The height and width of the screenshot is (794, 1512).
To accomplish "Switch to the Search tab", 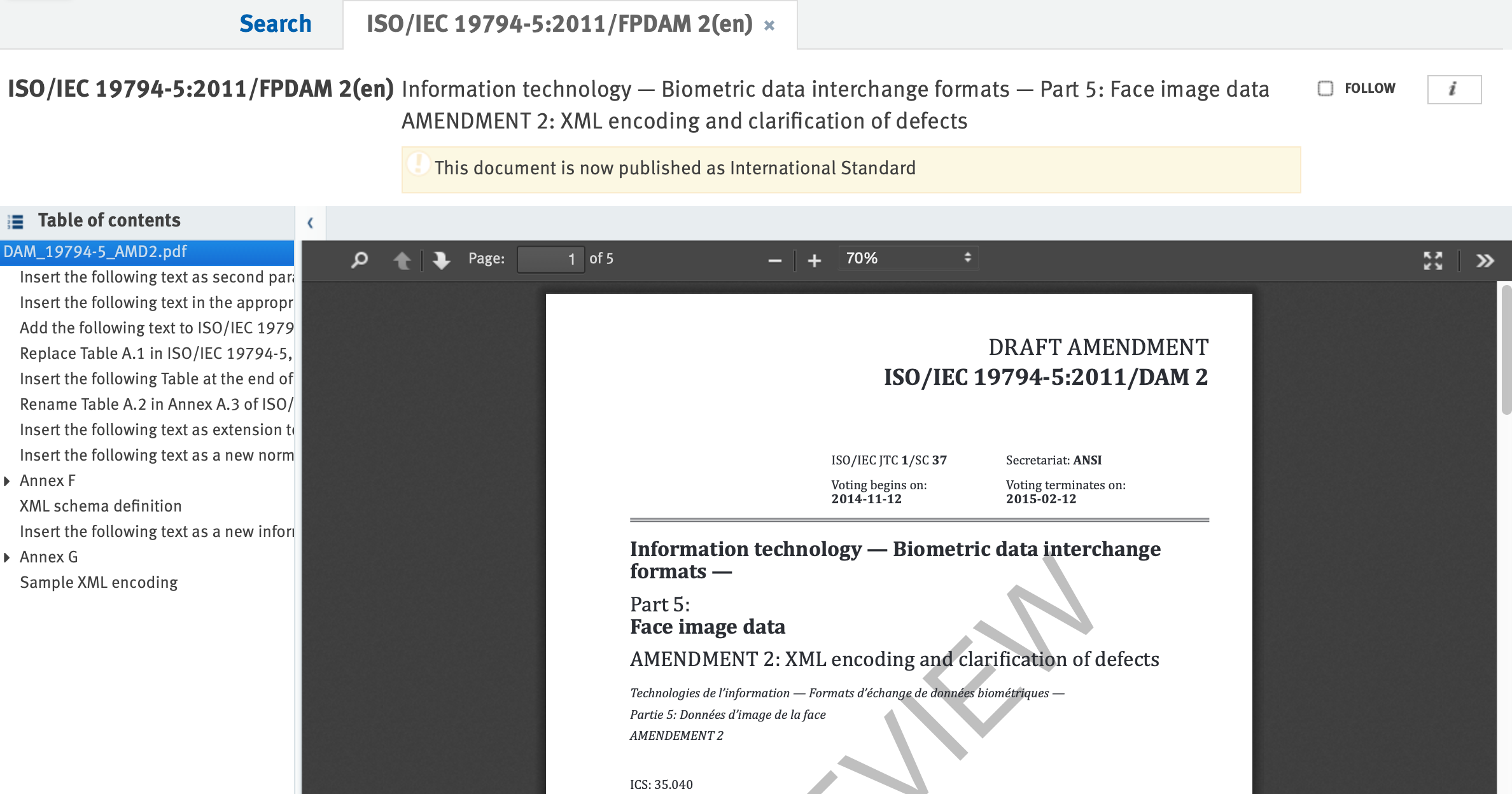I will pyautogui.click(x=275, y=23).
